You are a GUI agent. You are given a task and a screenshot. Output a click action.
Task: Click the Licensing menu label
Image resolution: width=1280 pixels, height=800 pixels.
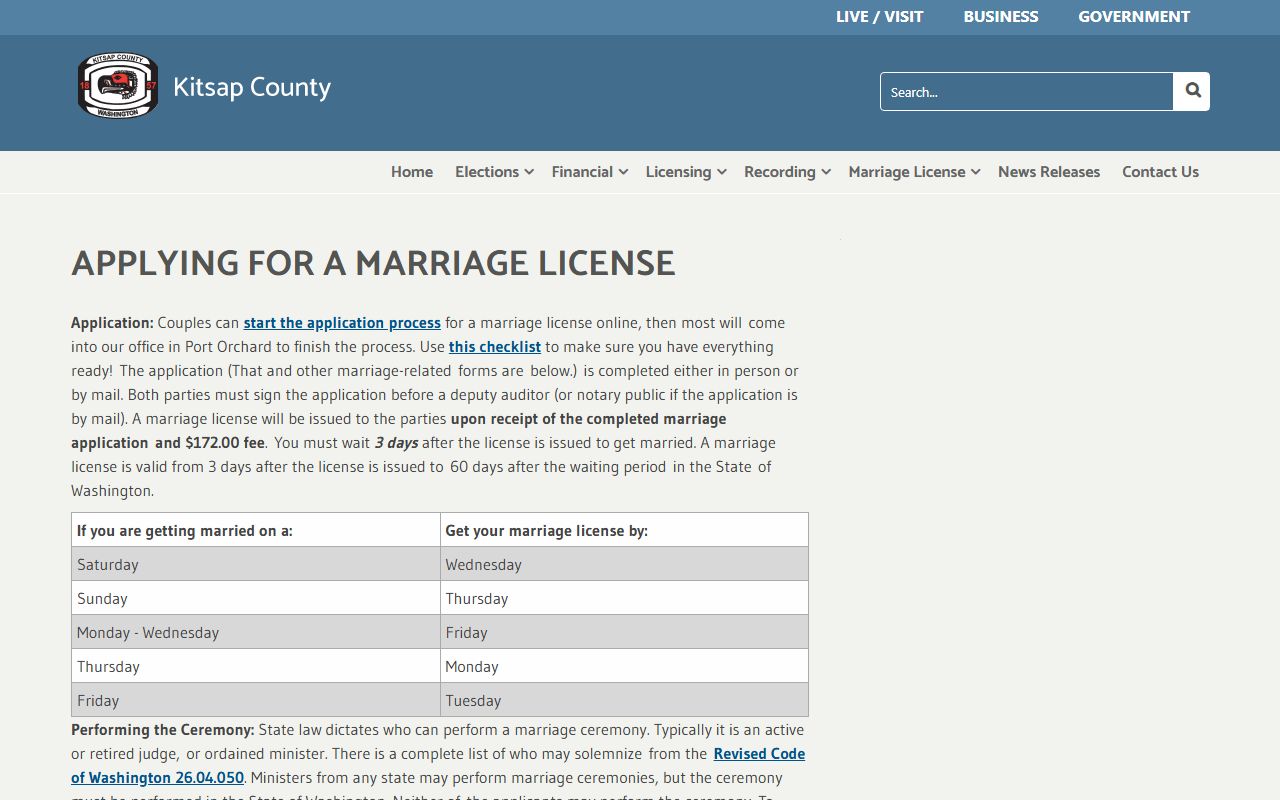(678, 172)
